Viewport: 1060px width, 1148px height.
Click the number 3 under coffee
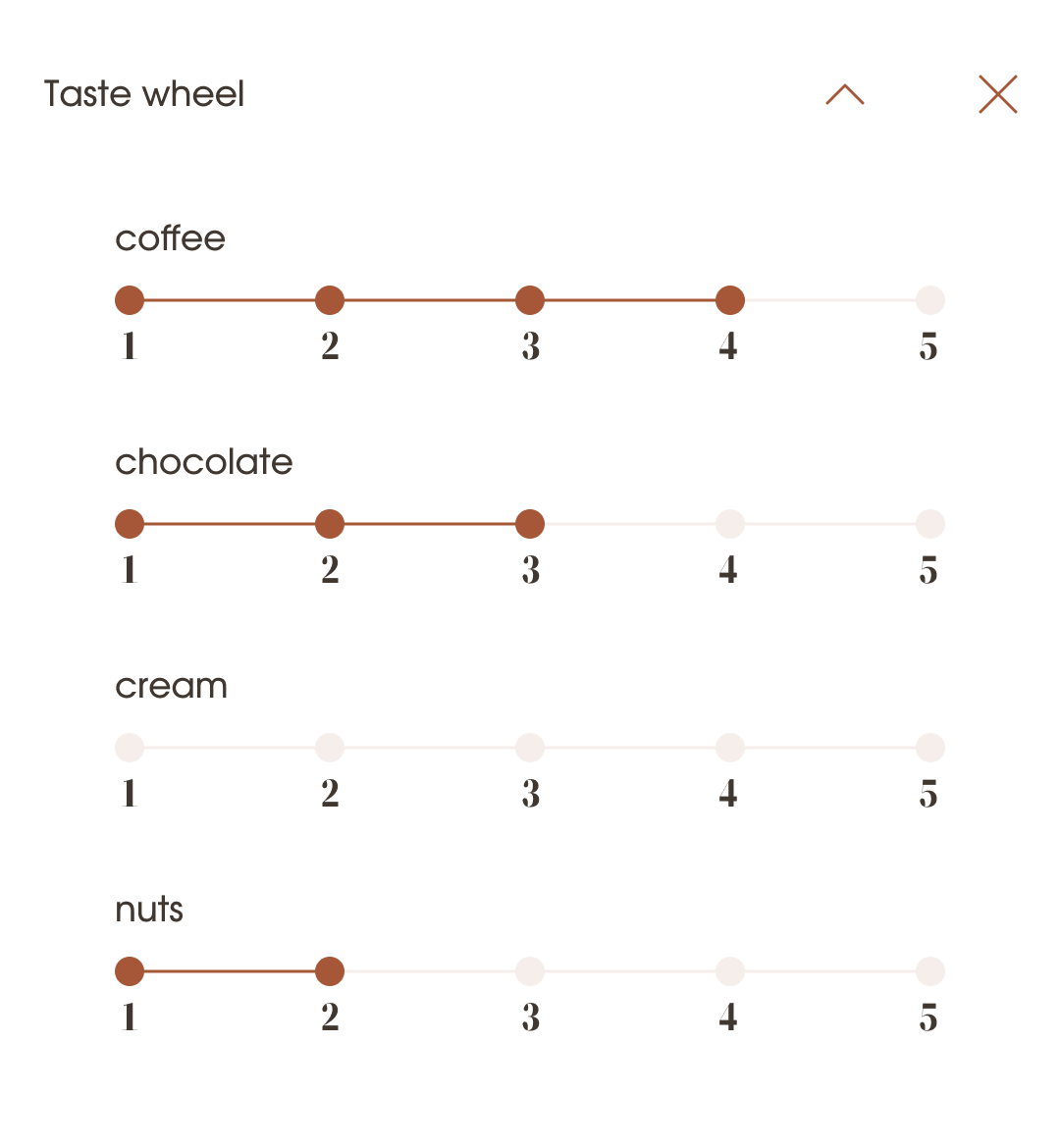pos(529,345)
